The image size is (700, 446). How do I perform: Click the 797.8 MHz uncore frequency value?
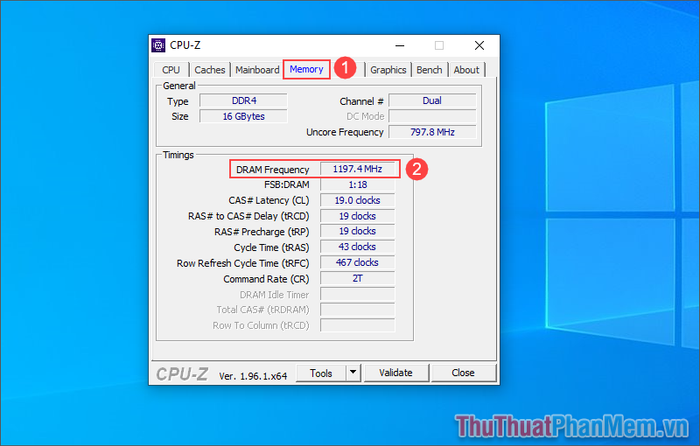[432, 132]
